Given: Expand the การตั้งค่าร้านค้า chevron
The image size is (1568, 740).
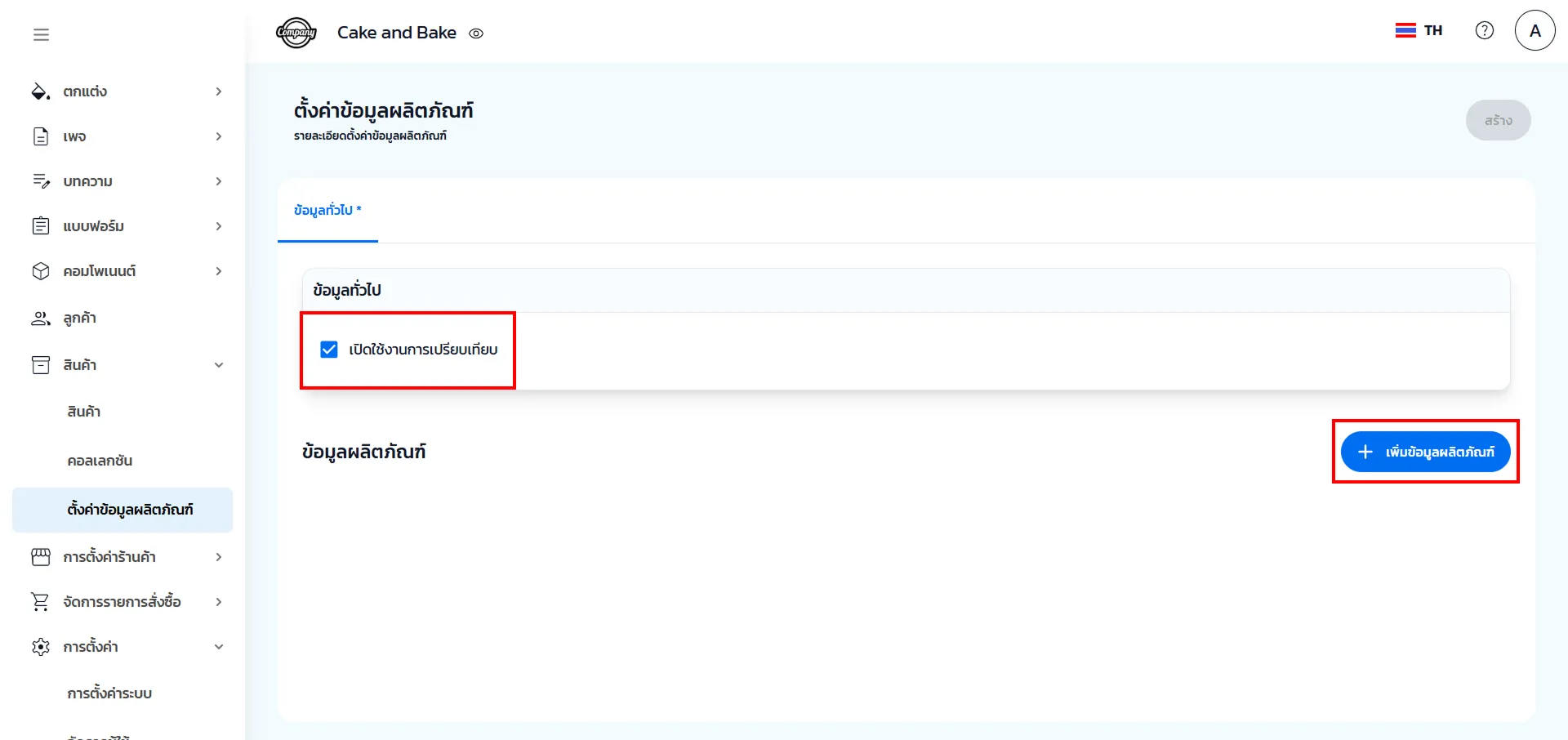Looking at the screenshot, I should [218, 557].
